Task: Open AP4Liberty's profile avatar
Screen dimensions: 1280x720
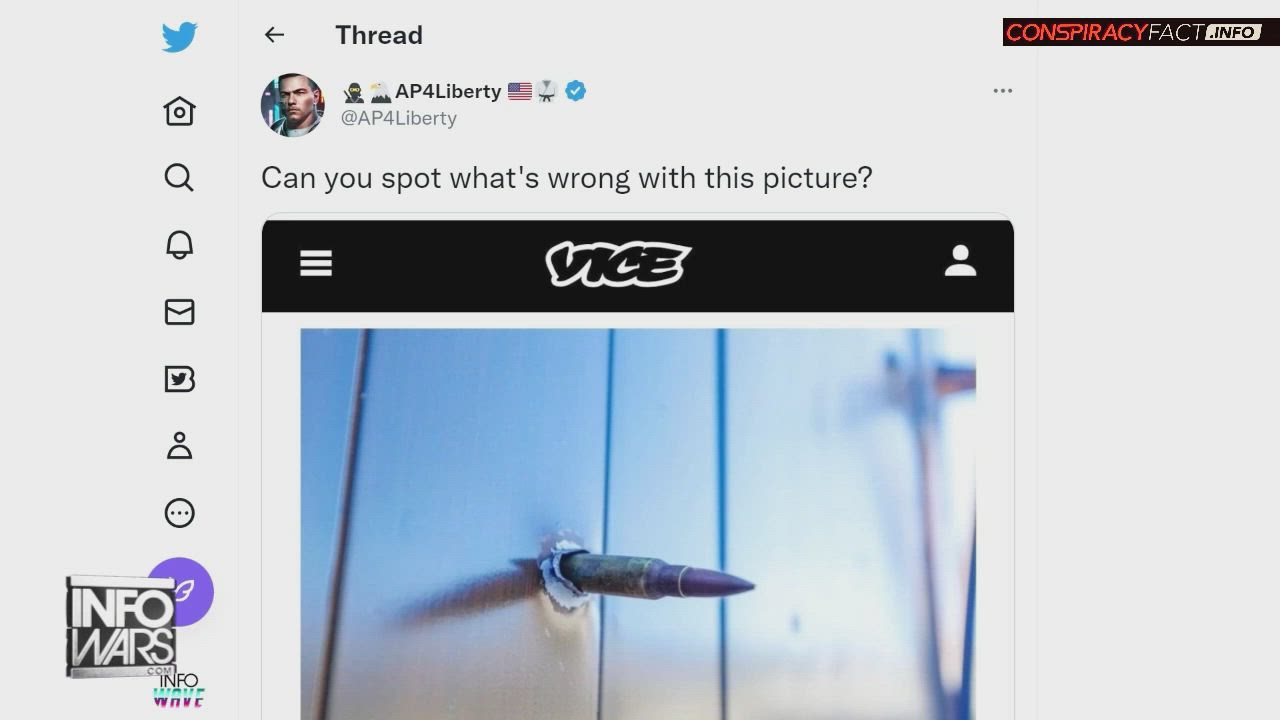Action: pos(293,105)
